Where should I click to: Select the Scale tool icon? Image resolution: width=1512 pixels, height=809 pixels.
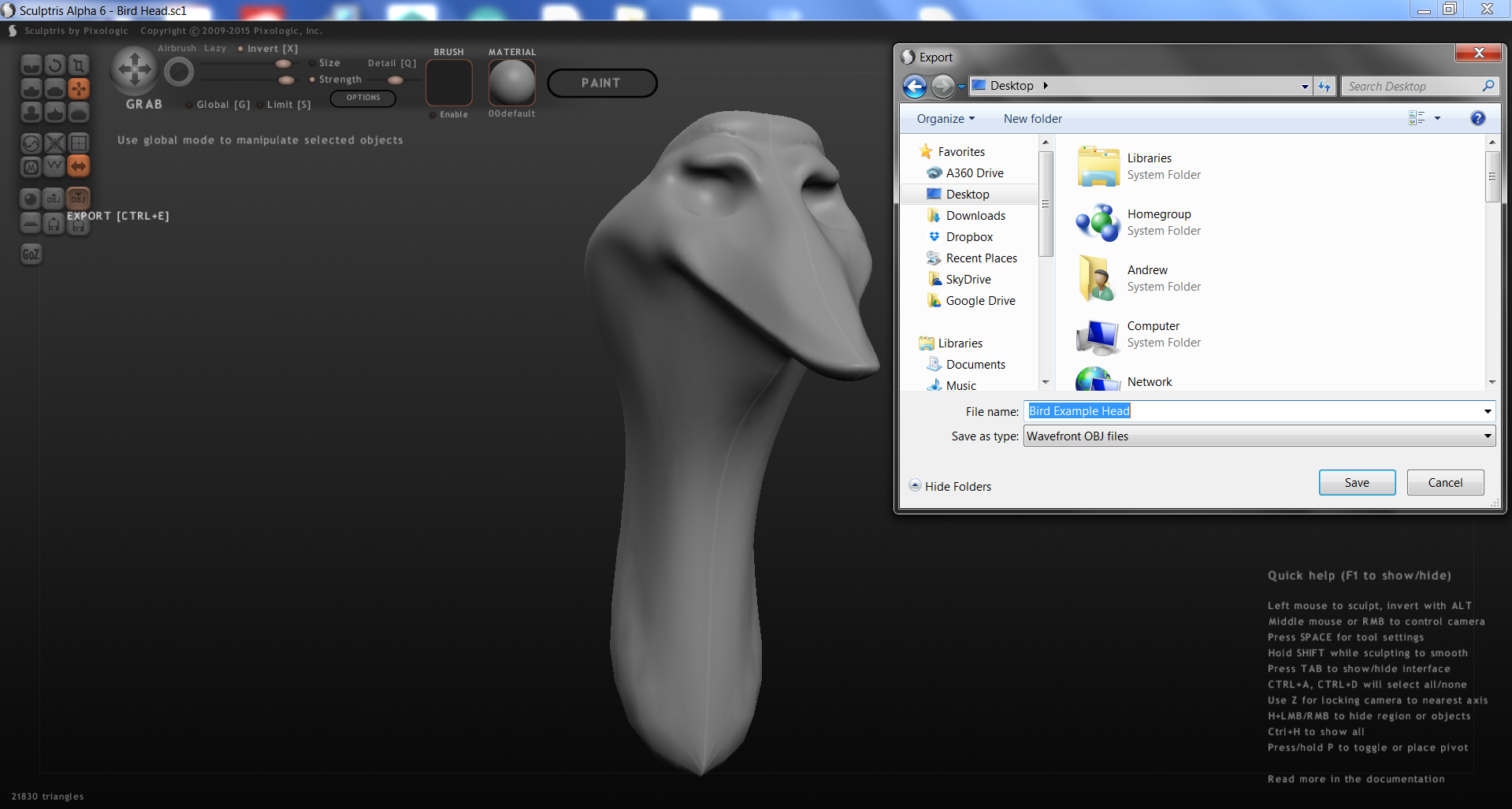click(x=79, y=65)
